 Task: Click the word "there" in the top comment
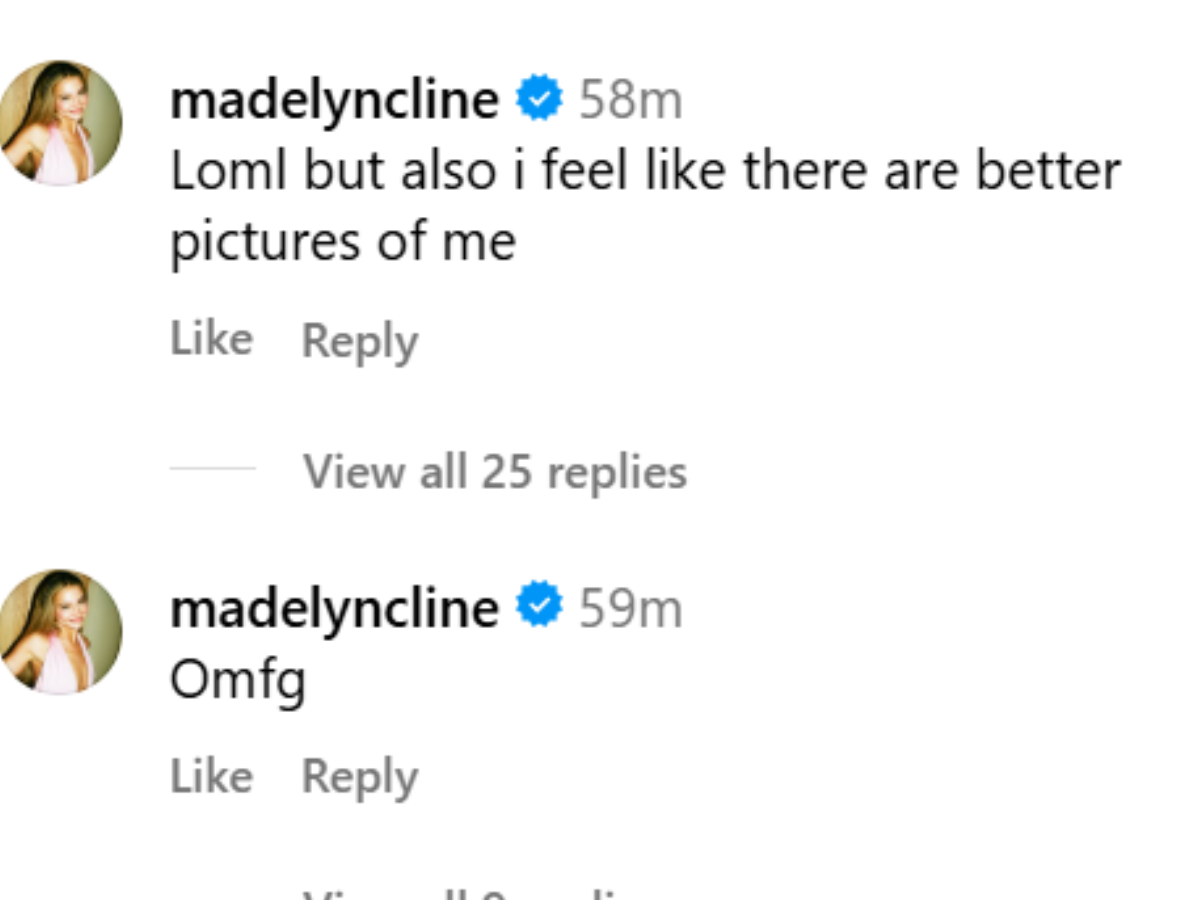[x=806, y=171]
